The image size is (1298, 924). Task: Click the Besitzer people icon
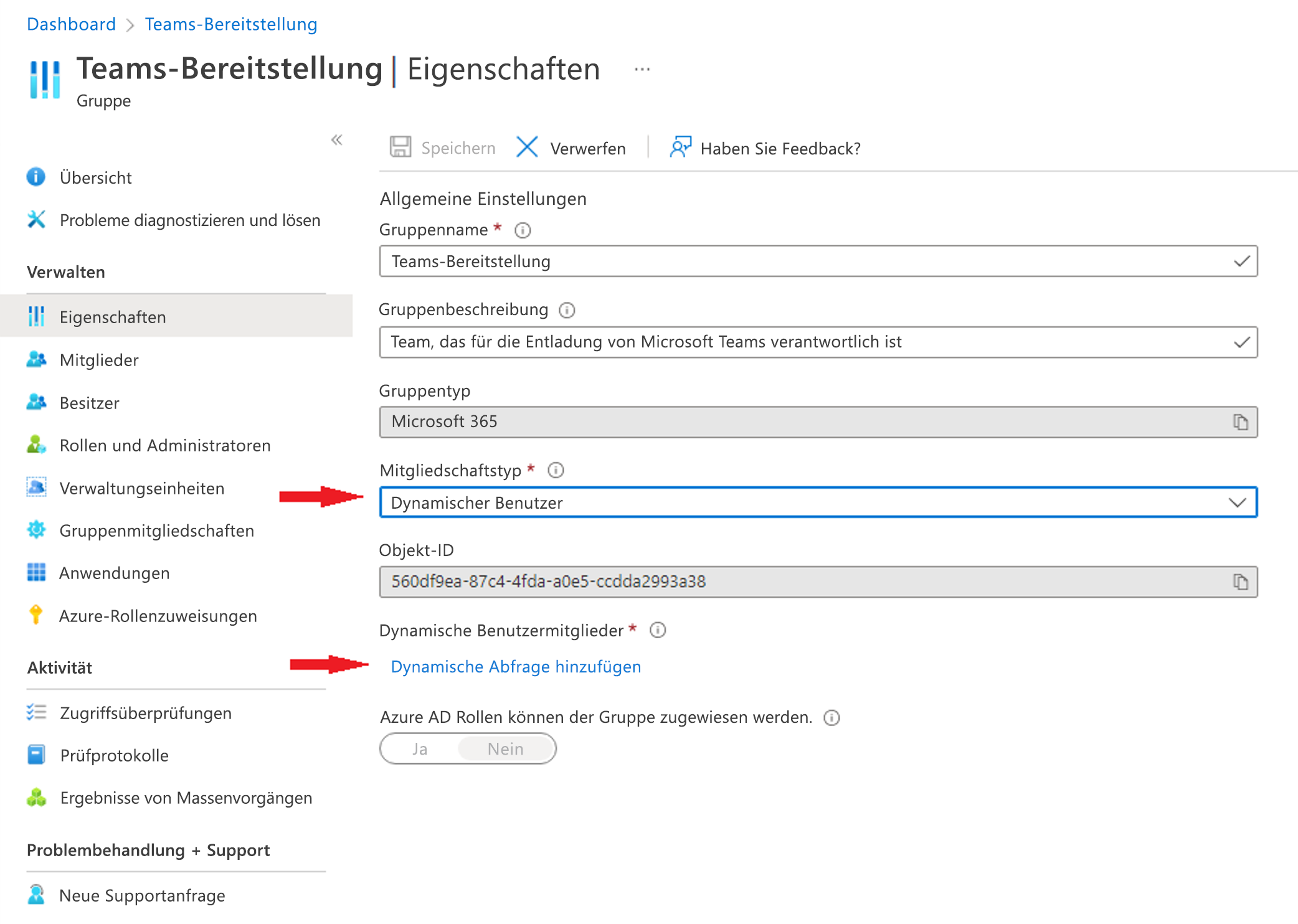(36, 402)
